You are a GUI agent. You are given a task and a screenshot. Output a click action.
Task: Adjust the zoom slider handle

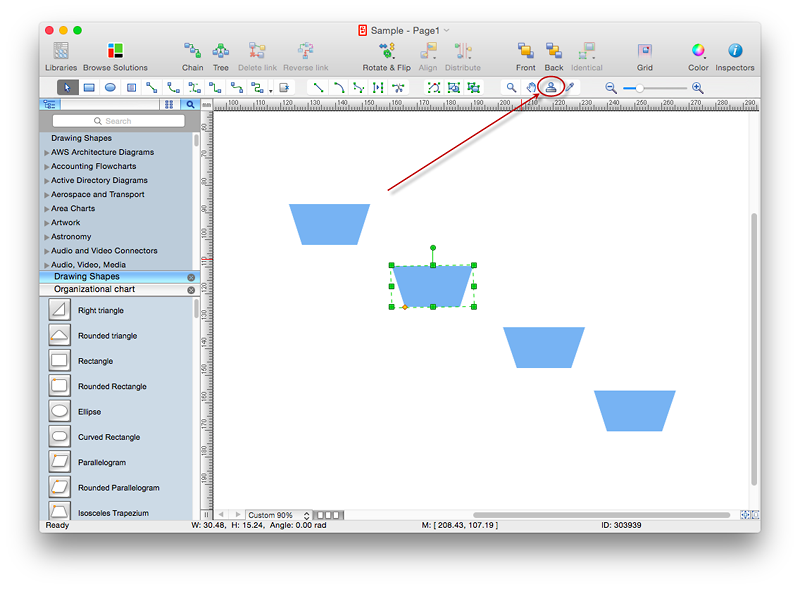[x=639, y=88]
